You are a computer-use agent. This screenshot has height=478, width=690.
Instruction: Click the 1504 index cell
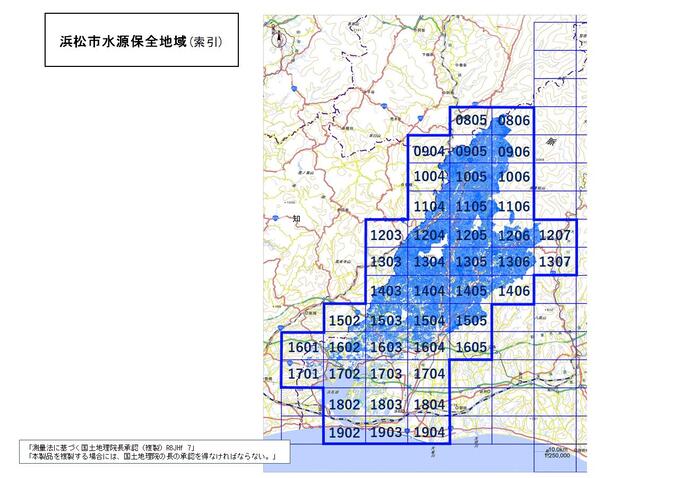[x=429, y=318]
